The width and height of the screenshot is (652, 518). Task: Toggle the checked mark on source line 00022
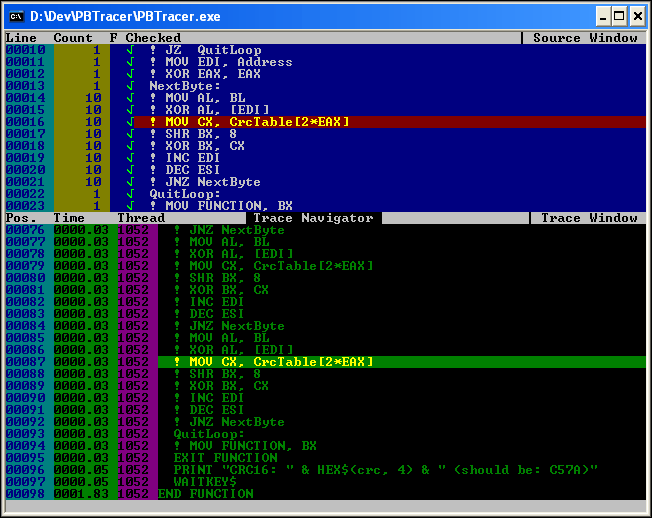click(x=130, y=194)
